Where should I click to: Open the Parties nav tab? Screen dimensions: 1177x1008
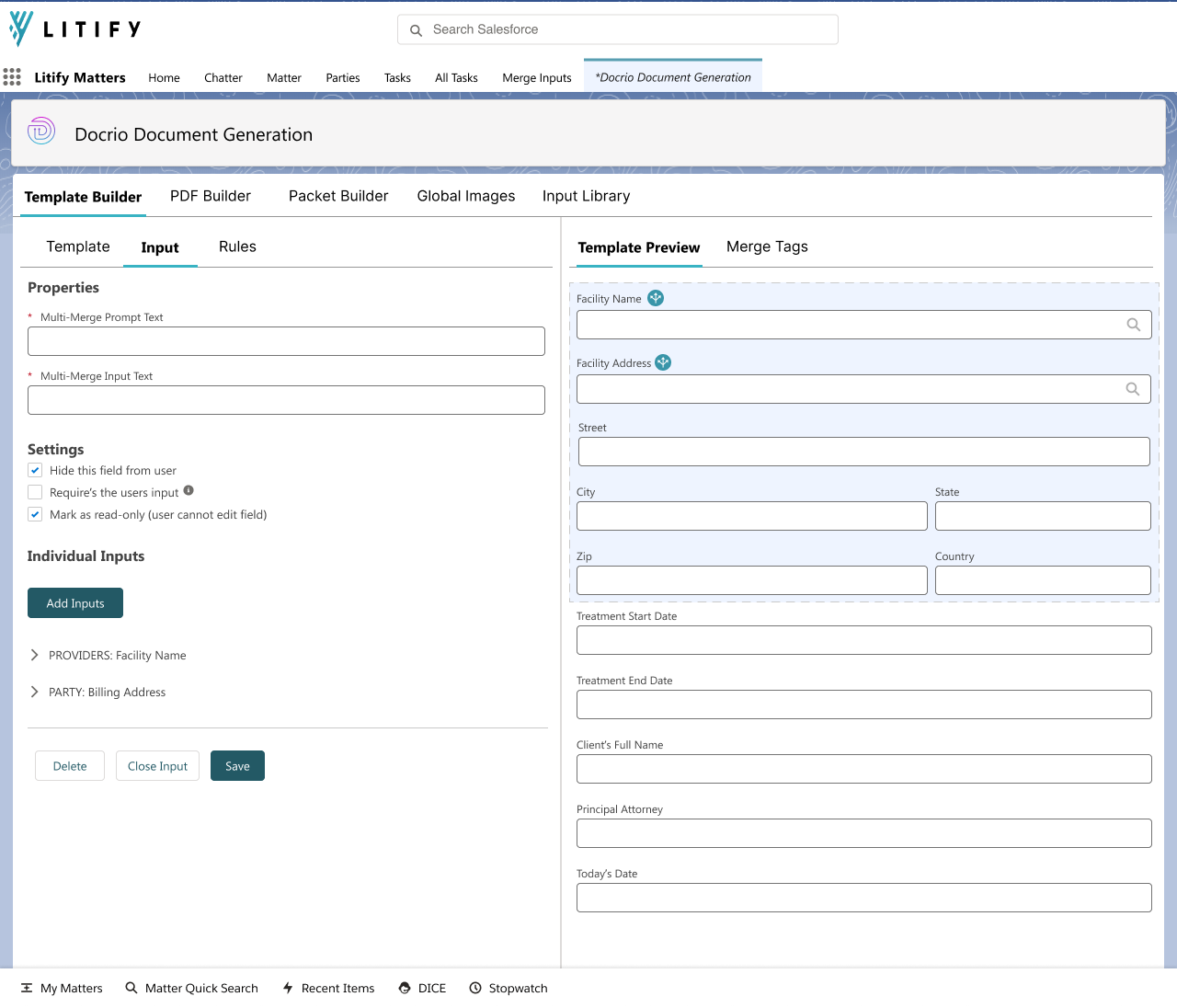(x=343, y=78)
